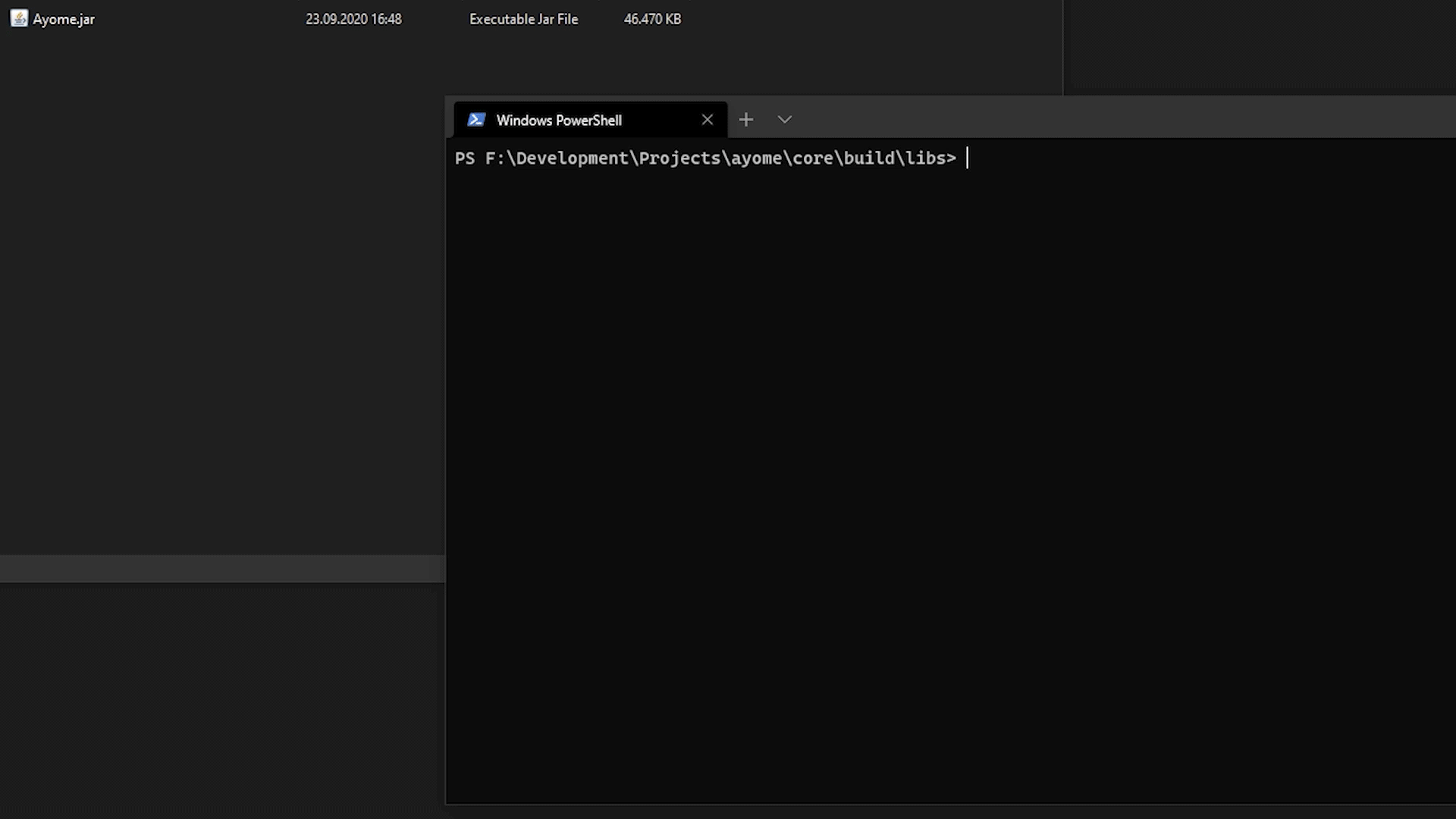1456x819 pixels.
Task: Focus the terminal at the blinking cursor
Action: coord(968,158)
